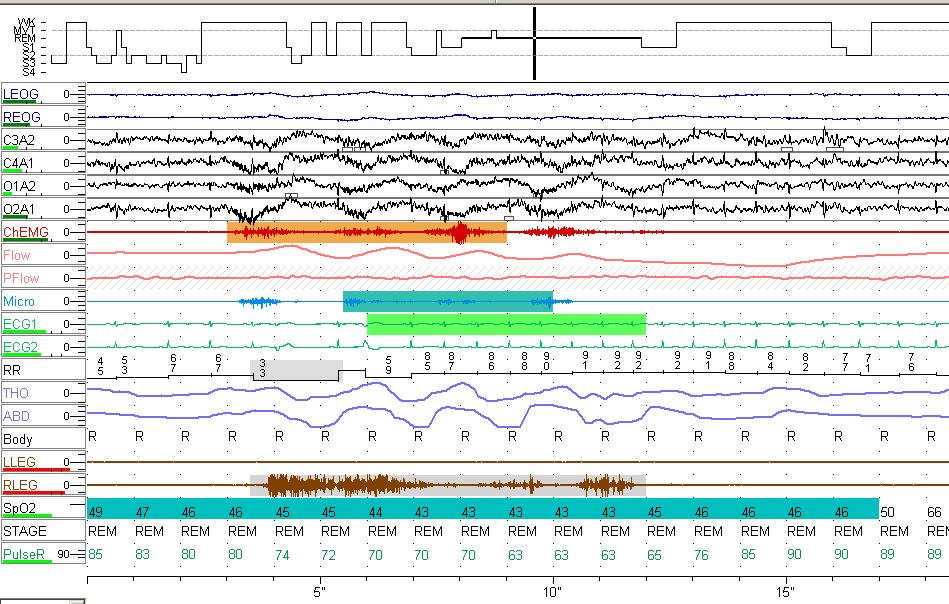Select the RLEG right leg channel label
This screenshot has height=604, width=949.
pos(20,485)
